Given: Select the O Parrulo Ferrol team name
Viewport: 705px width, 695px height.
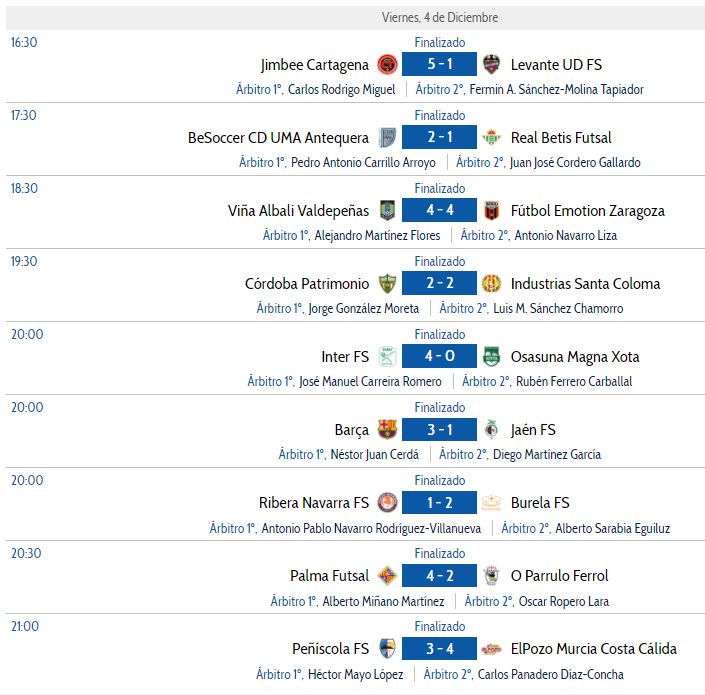Looking at the screenshot, I should (559, 576).
